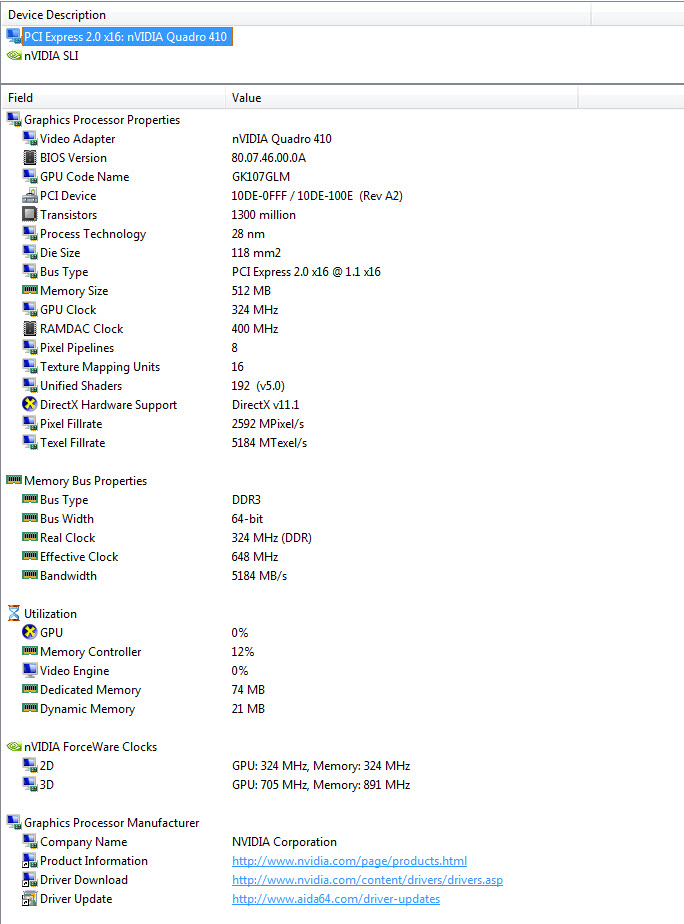Click the Video Engine monitor icon
This screenshot has width=684, height=924.
29,671
